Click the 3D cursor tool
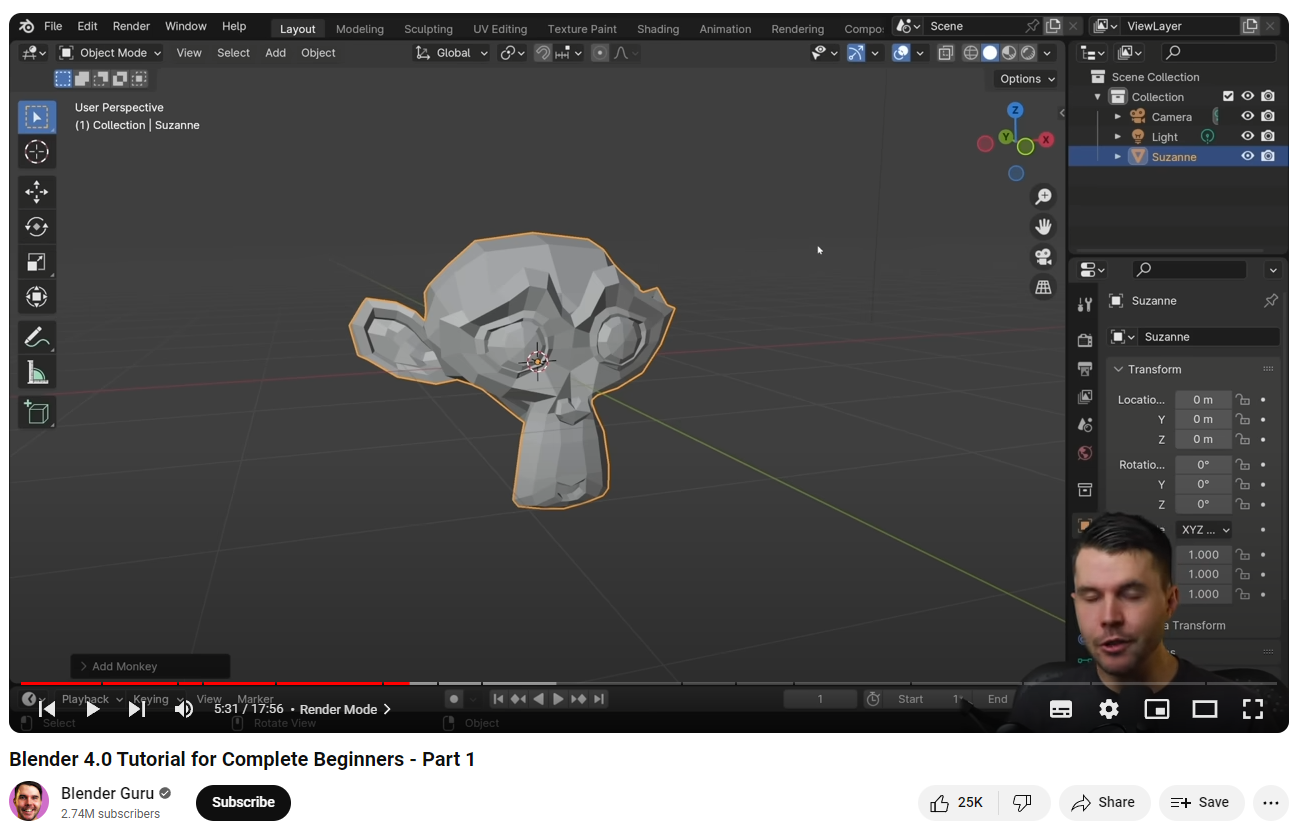Image resolution: width=1298 pixels, height=829 pixels. (x=37, y=152)
